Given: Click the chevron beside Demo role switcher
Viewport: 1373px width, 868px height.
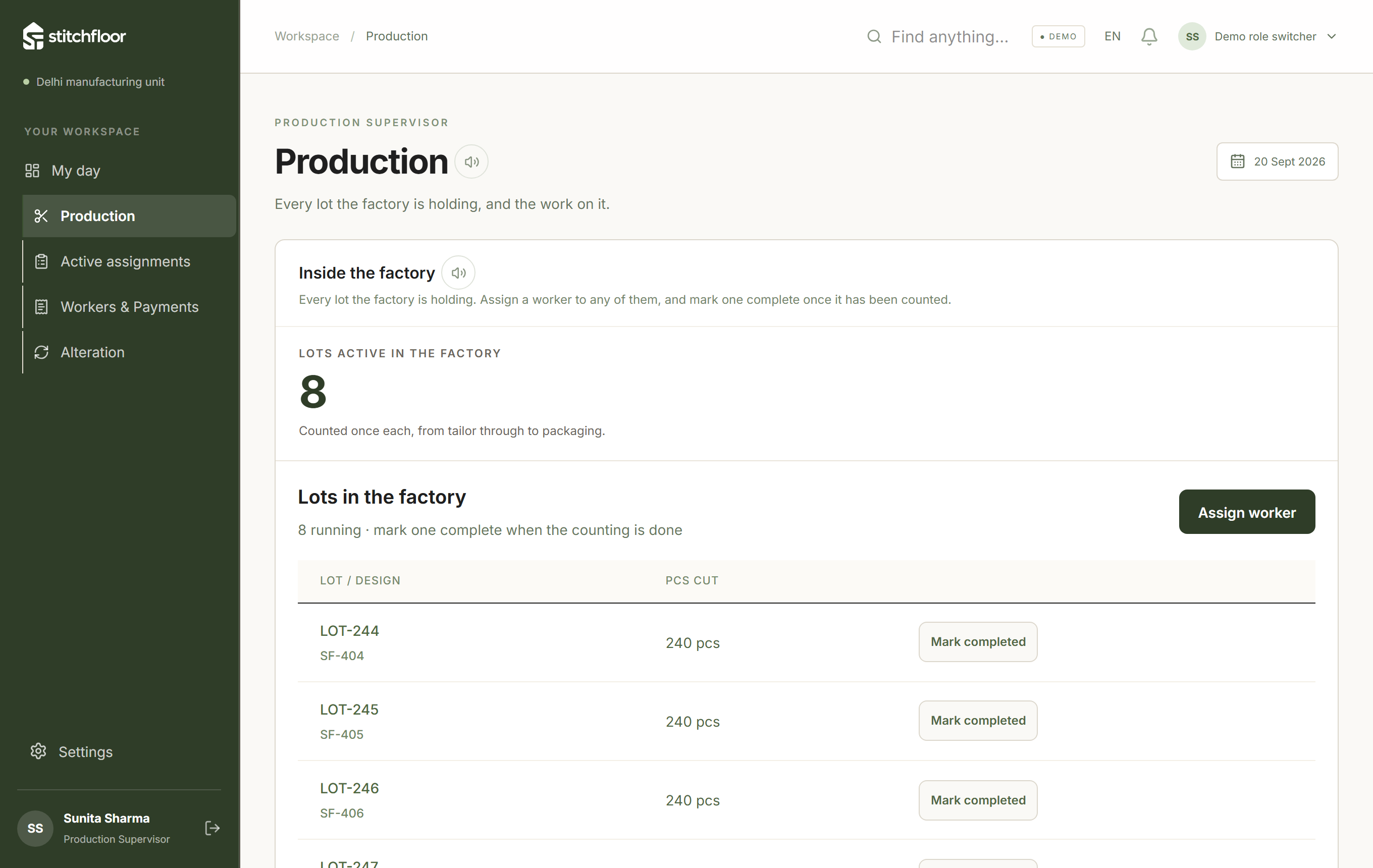Looking at the screenshot, I should pos(1332,36).
